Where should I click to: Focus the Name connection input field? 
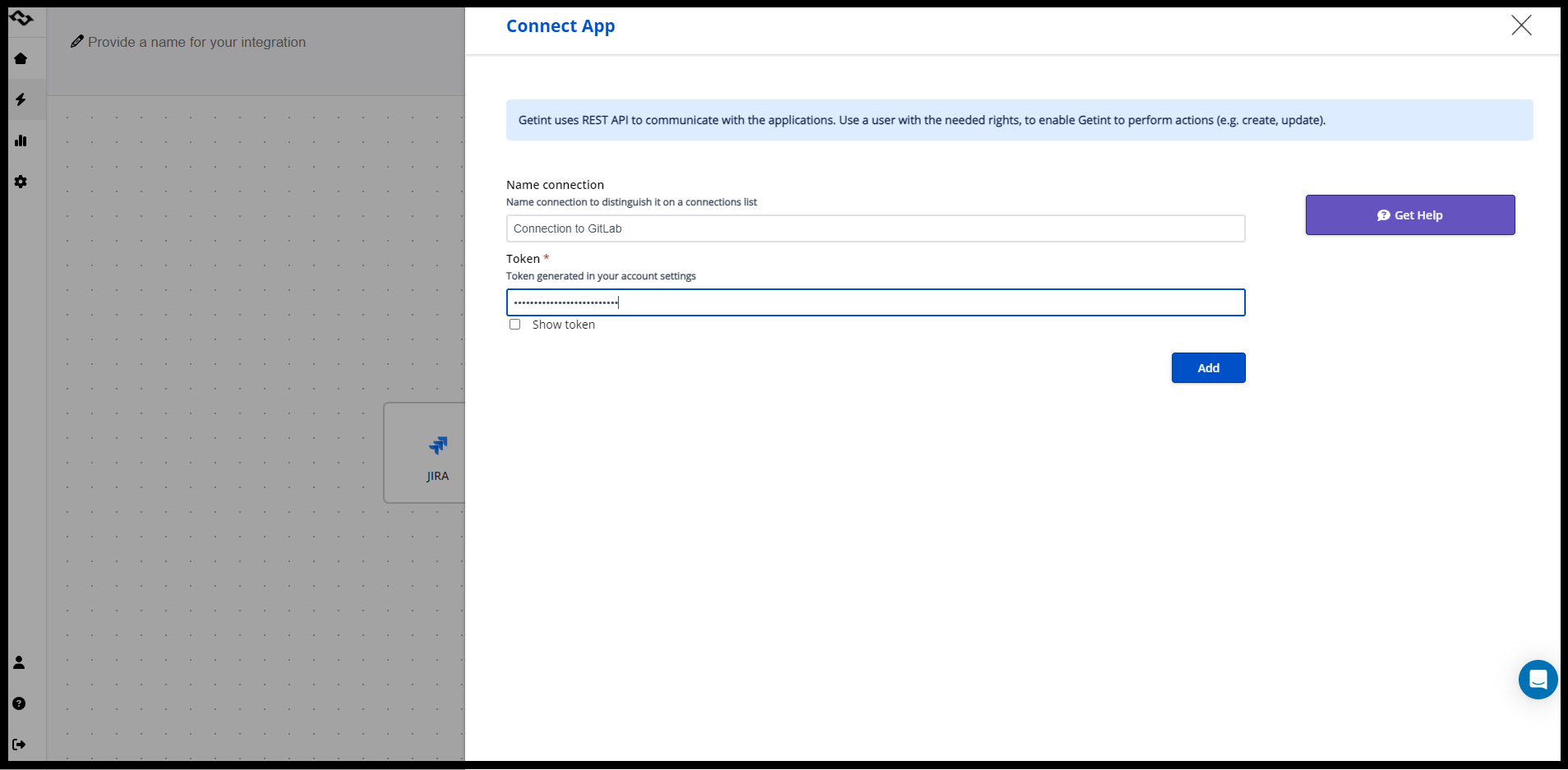pyautogui.click(x=875, y=228)
